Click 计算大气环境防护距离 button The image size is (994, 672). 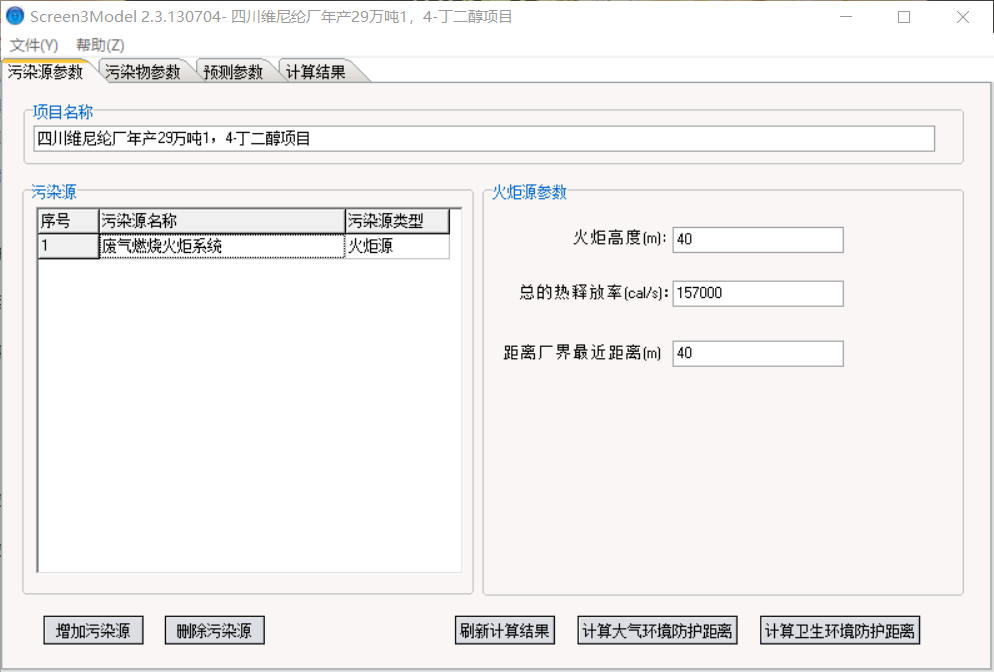657,630
